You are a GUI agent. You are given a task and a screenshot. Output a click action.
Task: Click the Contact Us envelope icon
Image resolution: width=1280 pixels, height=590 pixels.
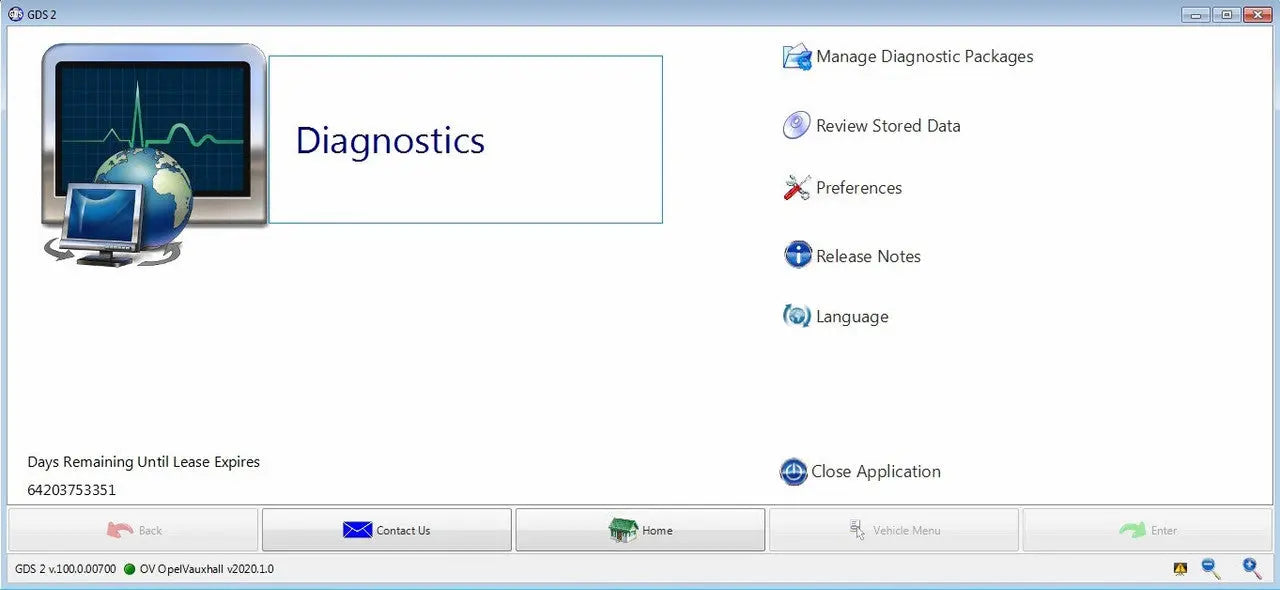coord(357,530)
